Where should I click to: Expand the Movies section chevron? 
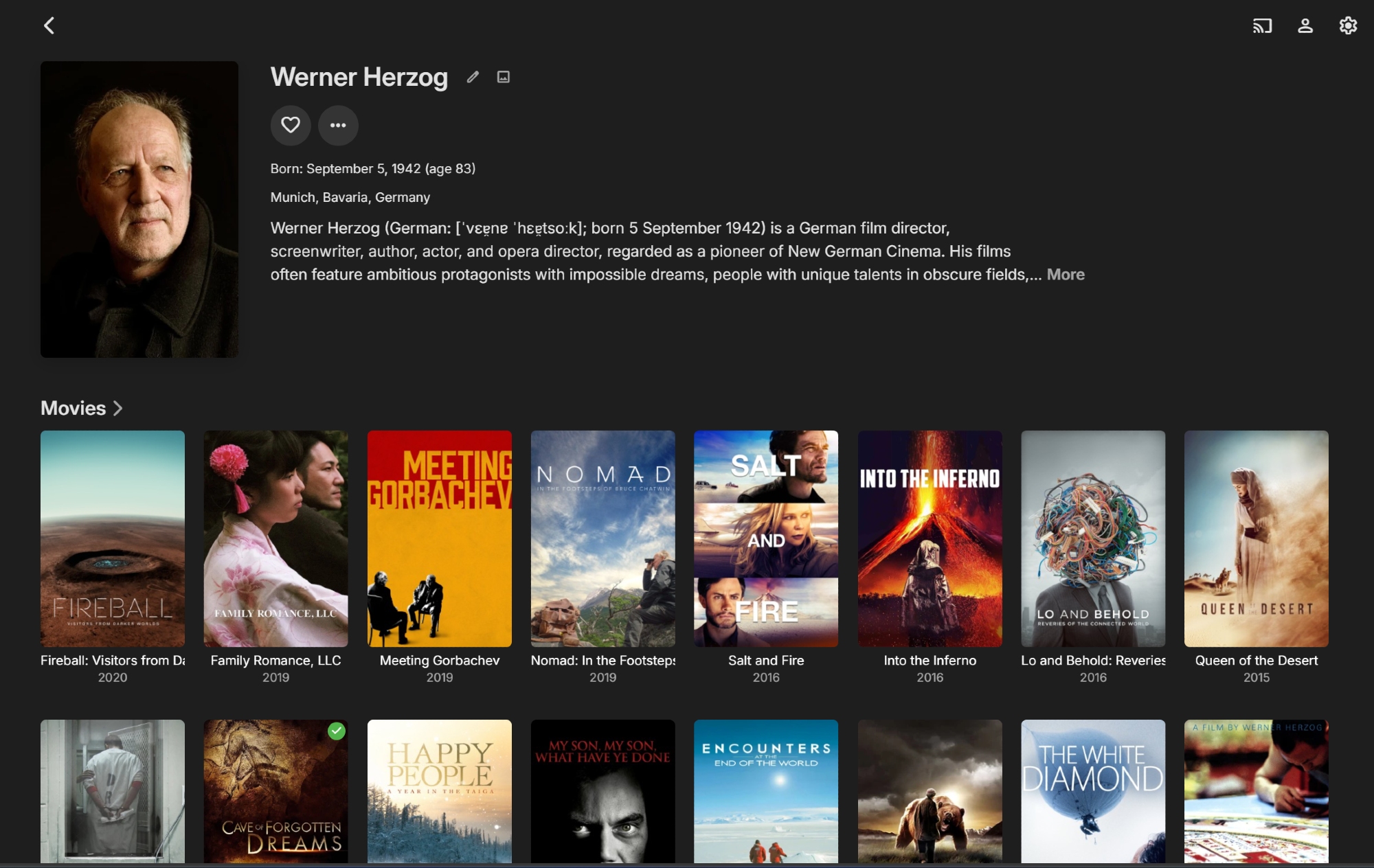coord(118,408)
